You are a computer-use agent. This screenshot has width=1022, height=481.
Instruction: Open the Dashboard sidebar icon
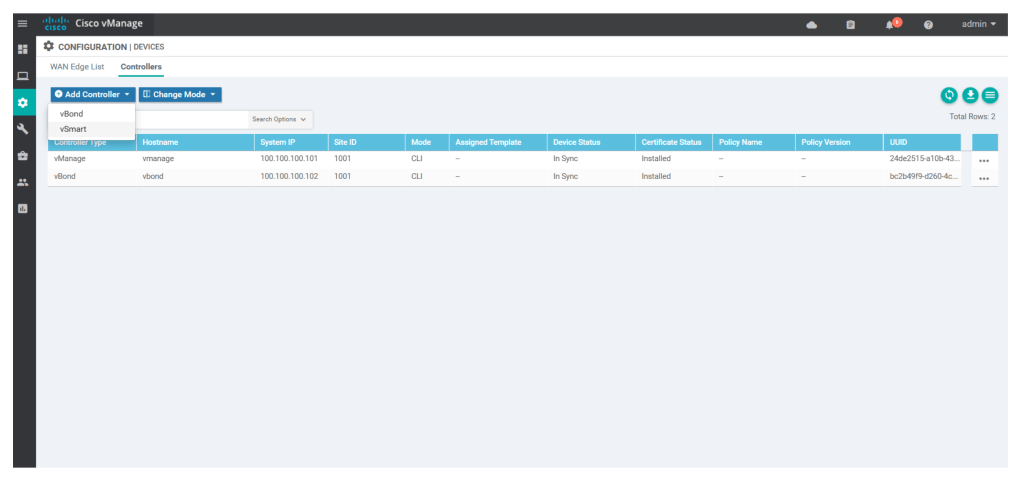click(23, 49)
